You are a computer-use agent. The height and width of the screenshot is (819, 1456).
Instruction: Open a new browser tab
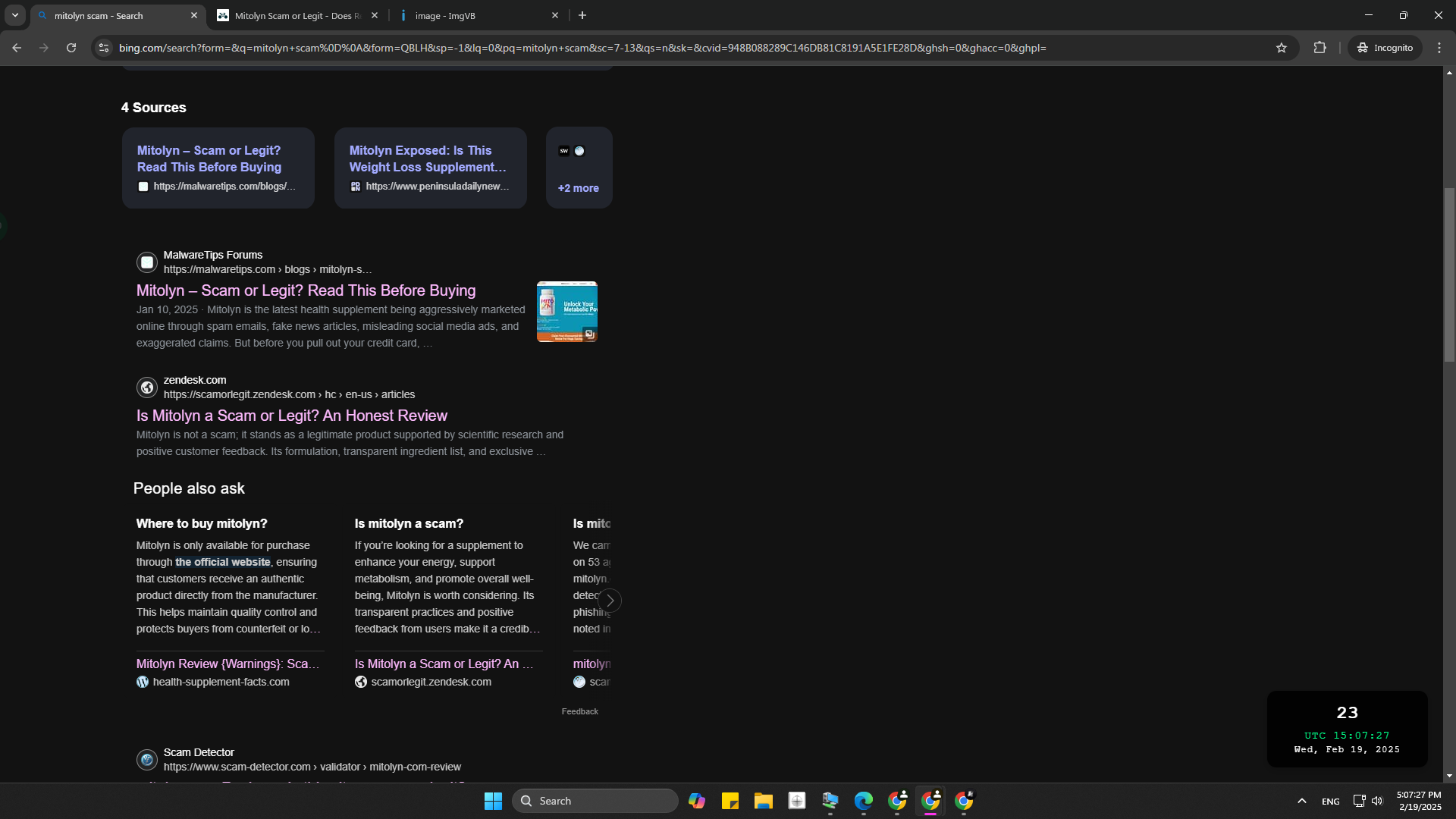582,15
